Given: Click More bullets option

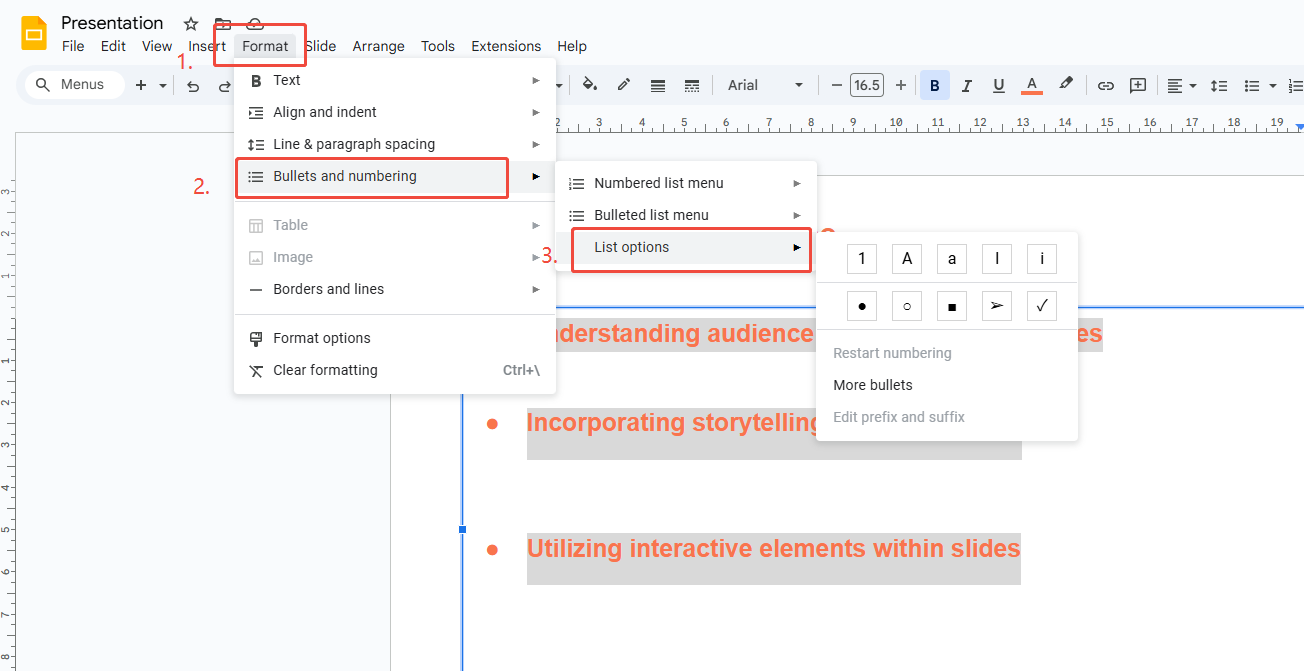Looking at the screenshot, I should point(873,385).
